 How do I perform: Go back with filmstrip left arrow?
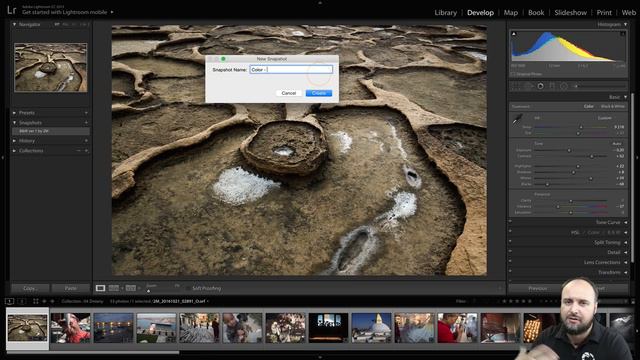44,301
